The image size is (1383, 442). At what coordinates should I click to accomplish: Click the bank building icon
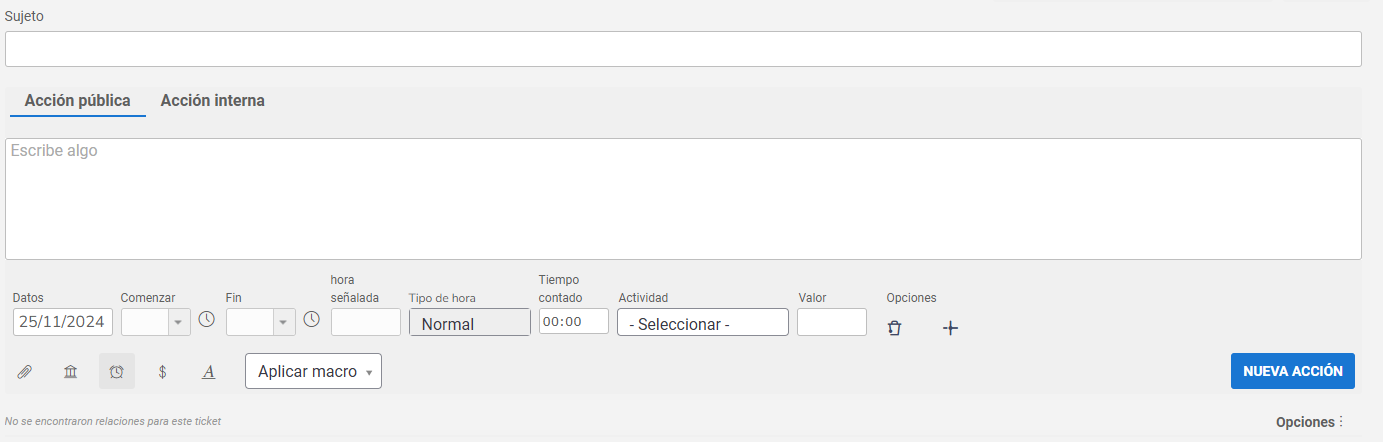[x=70, y=372]
